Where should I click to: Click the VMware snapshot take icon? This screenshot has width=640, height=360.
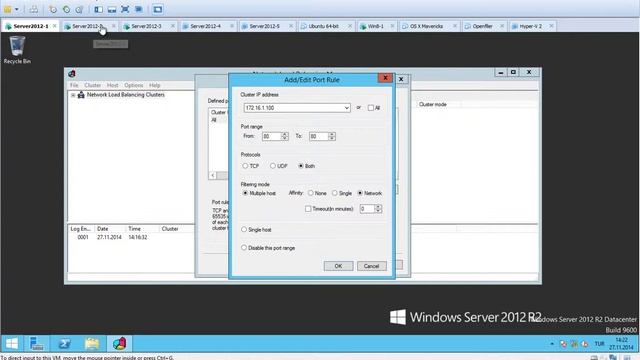coord(53,9)
